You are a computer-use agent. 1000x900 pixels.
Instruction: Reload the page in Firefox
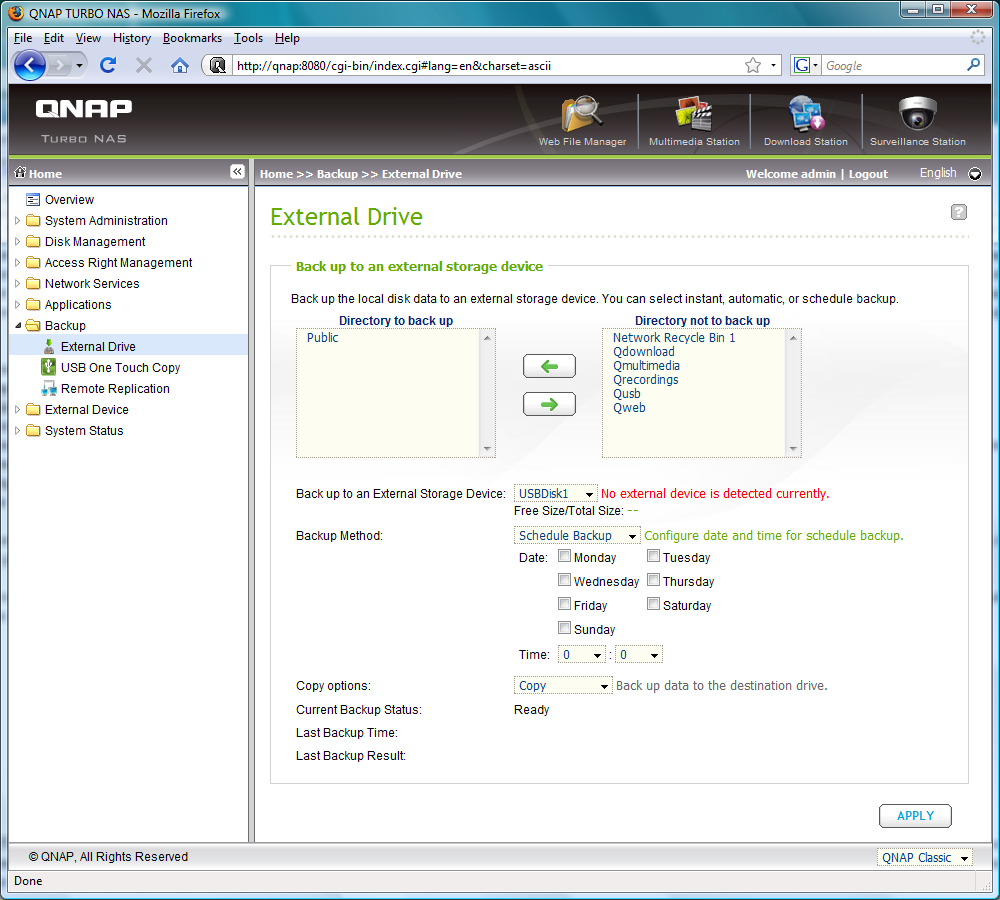[x=108, y=65]
